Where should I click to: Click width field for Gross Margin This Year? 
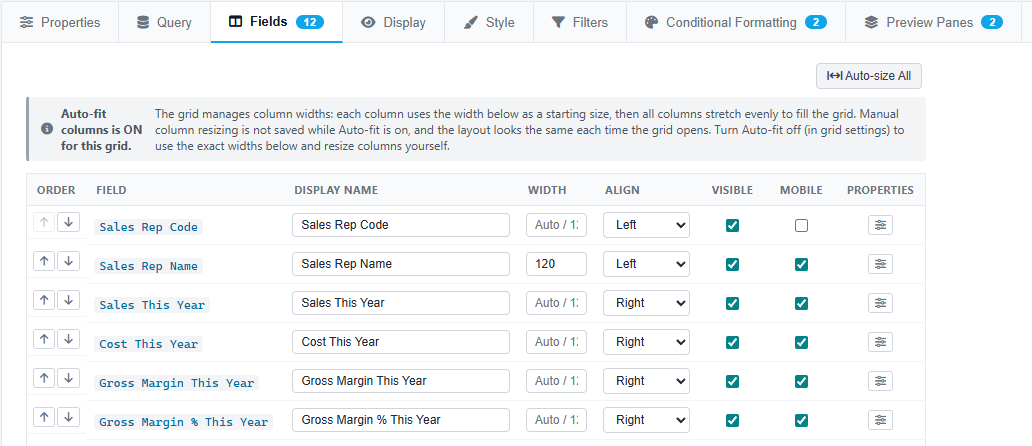556,381
